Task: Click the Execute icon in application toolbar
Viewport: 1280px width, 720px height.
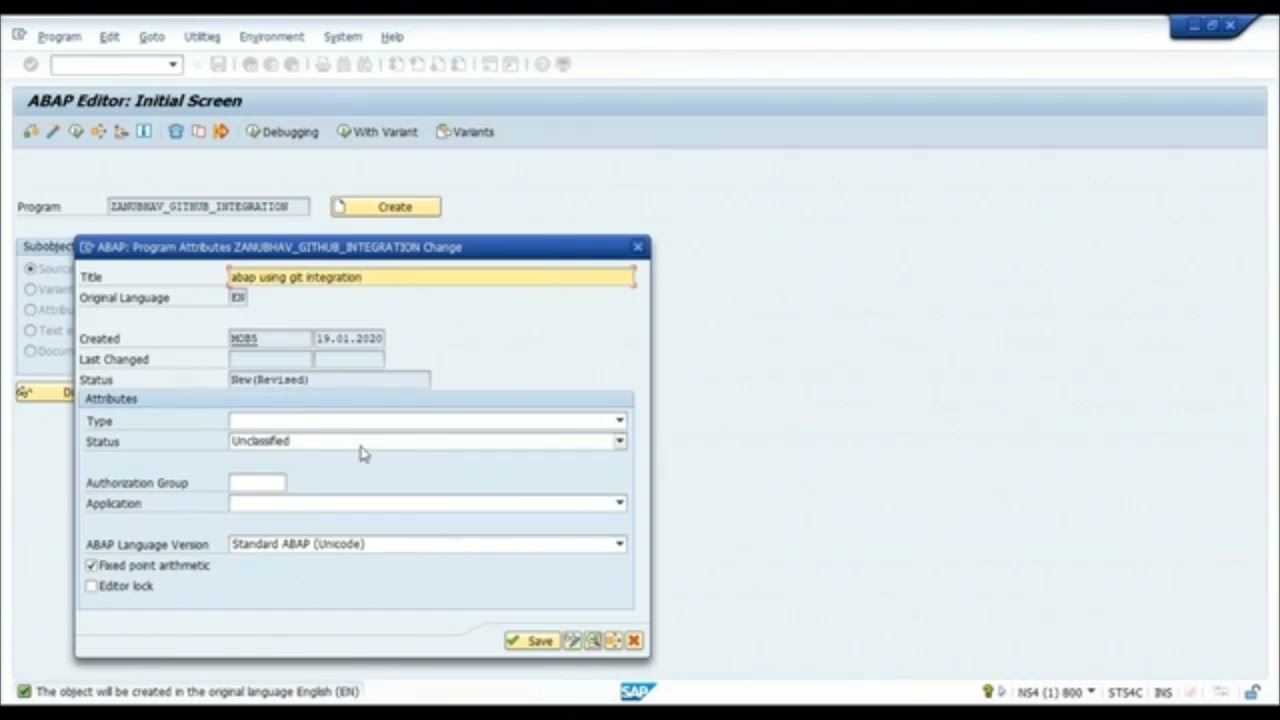Action: tap(76, 131)
